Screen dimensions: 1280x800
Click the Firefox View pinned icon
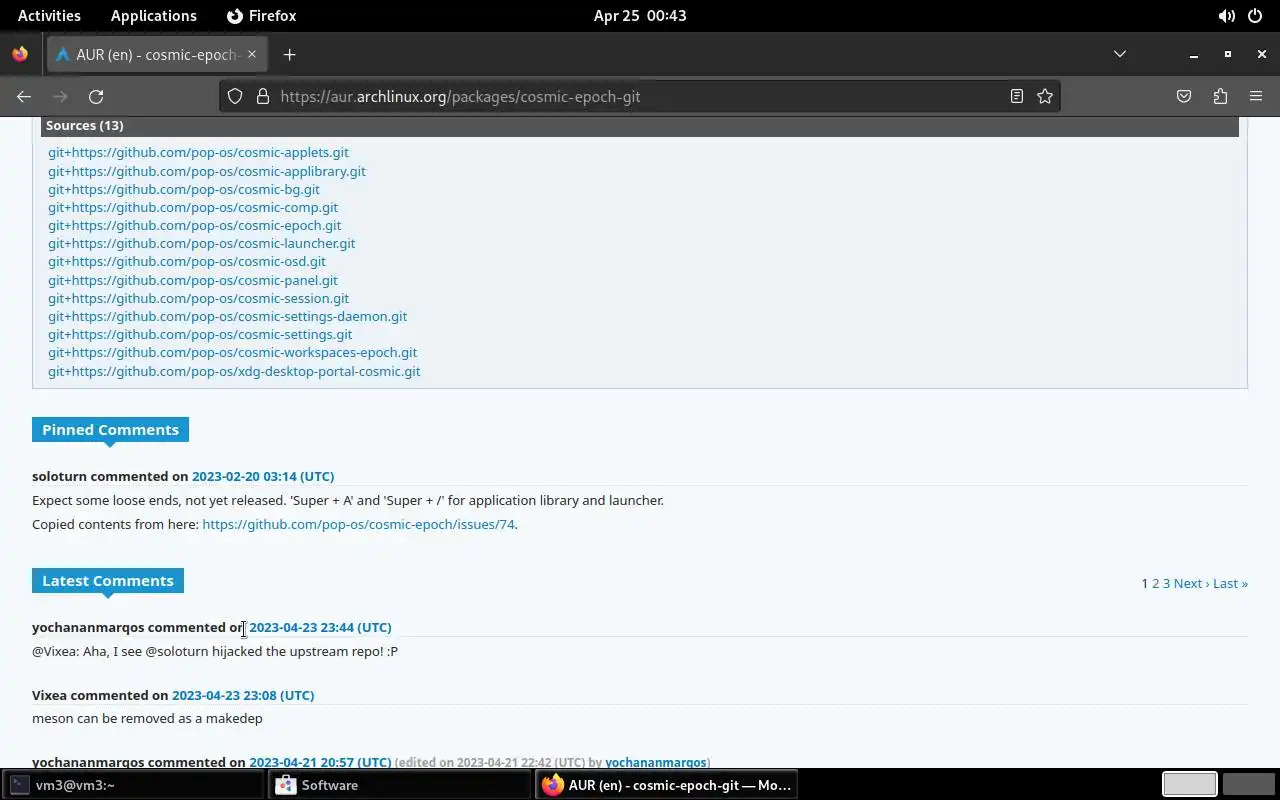point(20,54)
